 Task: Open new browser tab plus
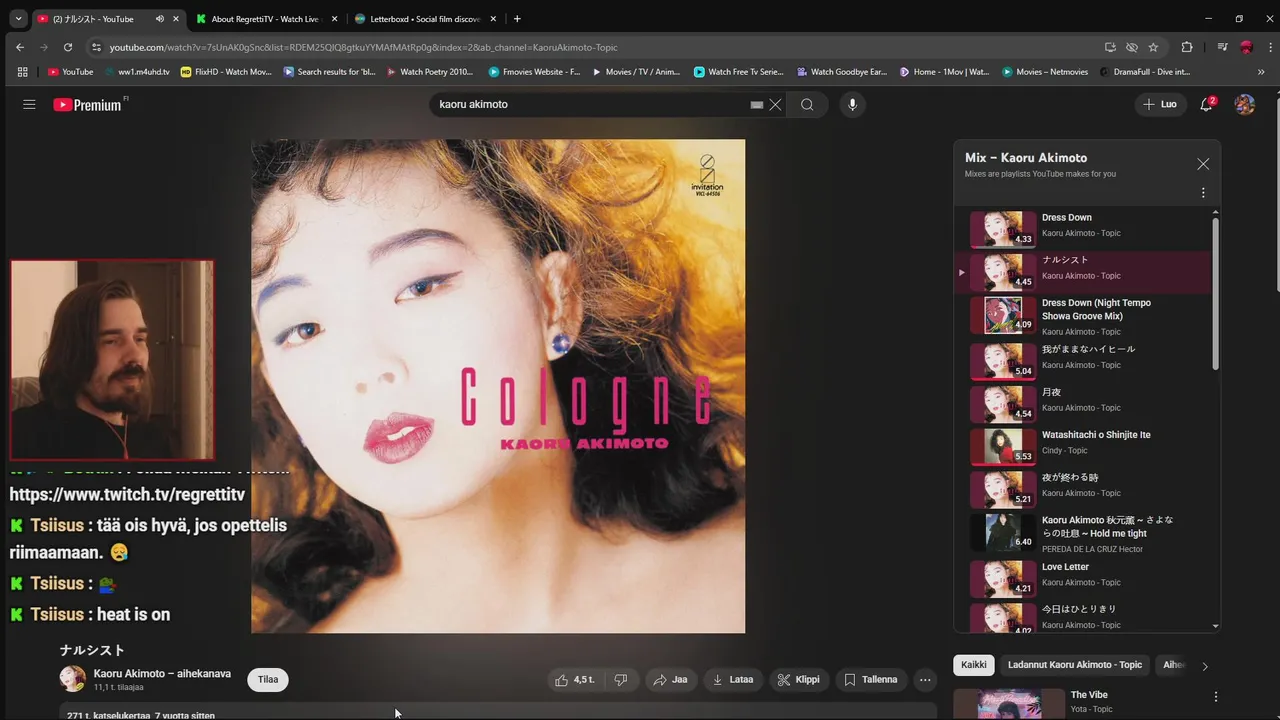coord(517,19)
